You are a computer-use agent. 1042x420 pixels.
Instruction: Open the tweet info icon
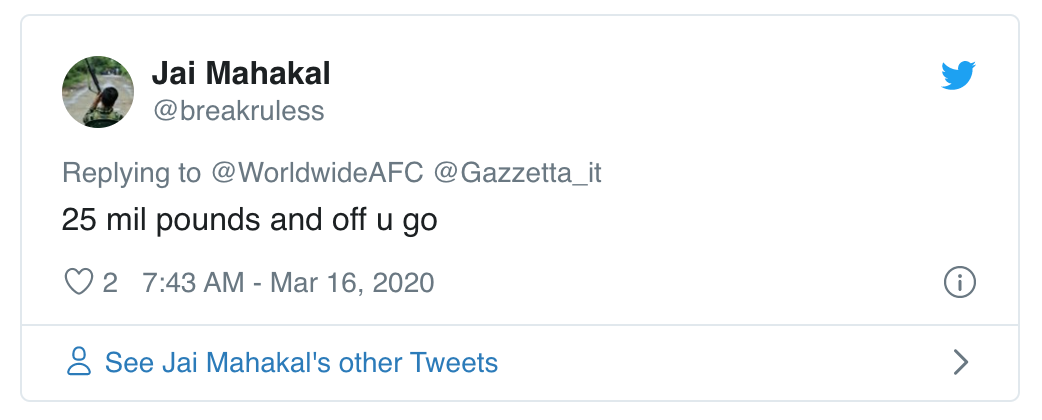(x=959, y=283)
